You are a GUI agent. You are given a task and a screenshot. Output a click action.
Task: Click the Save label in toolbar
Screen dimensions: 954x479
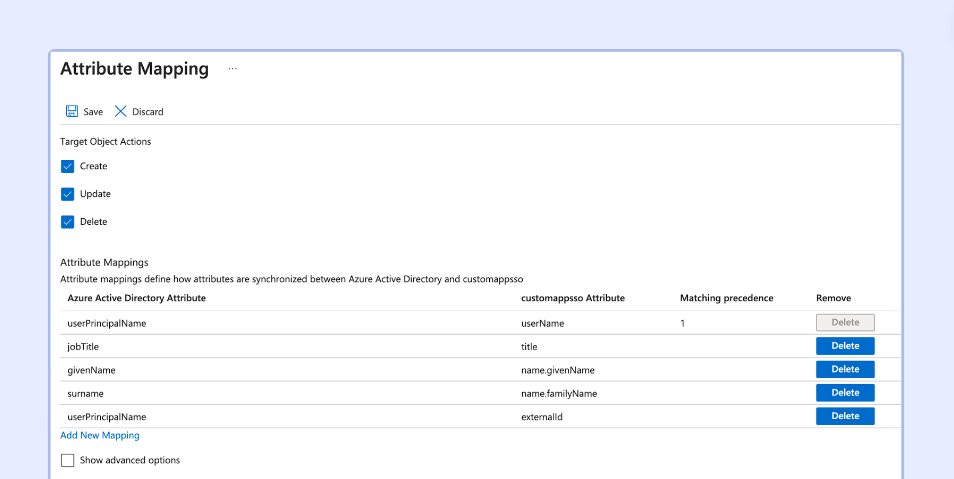[93, 112]
